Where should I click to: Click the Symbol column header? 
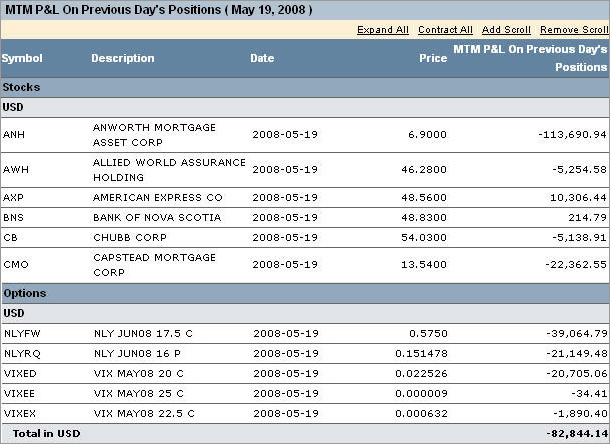(22, 58)
